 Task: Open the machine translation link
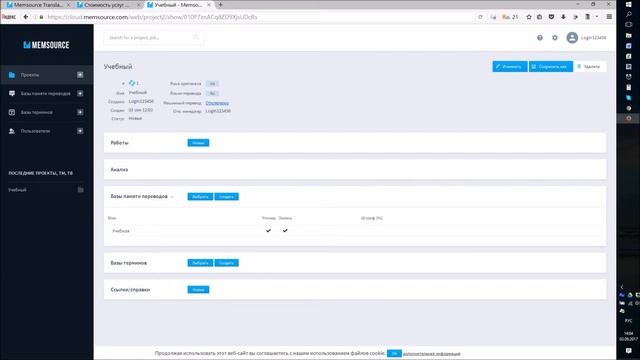pos(217,103)
